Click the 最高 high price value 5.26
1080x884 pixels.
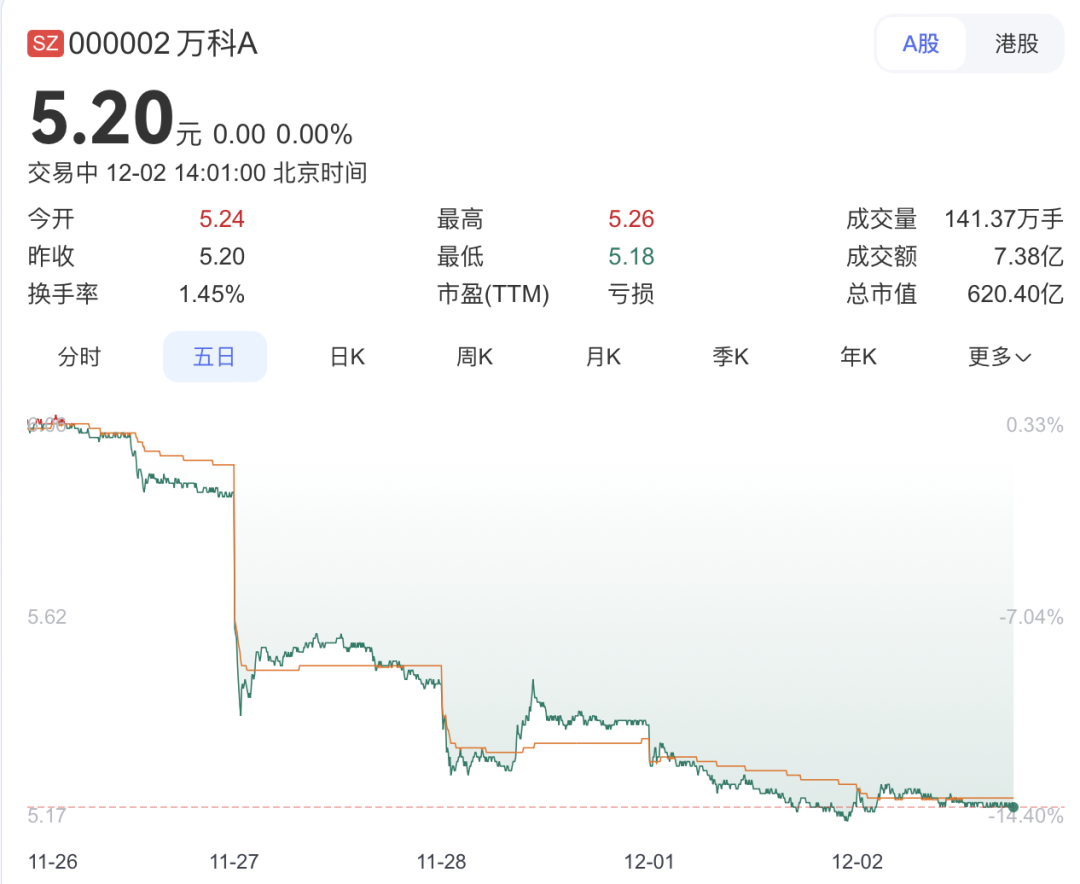(x=633, y=218)
